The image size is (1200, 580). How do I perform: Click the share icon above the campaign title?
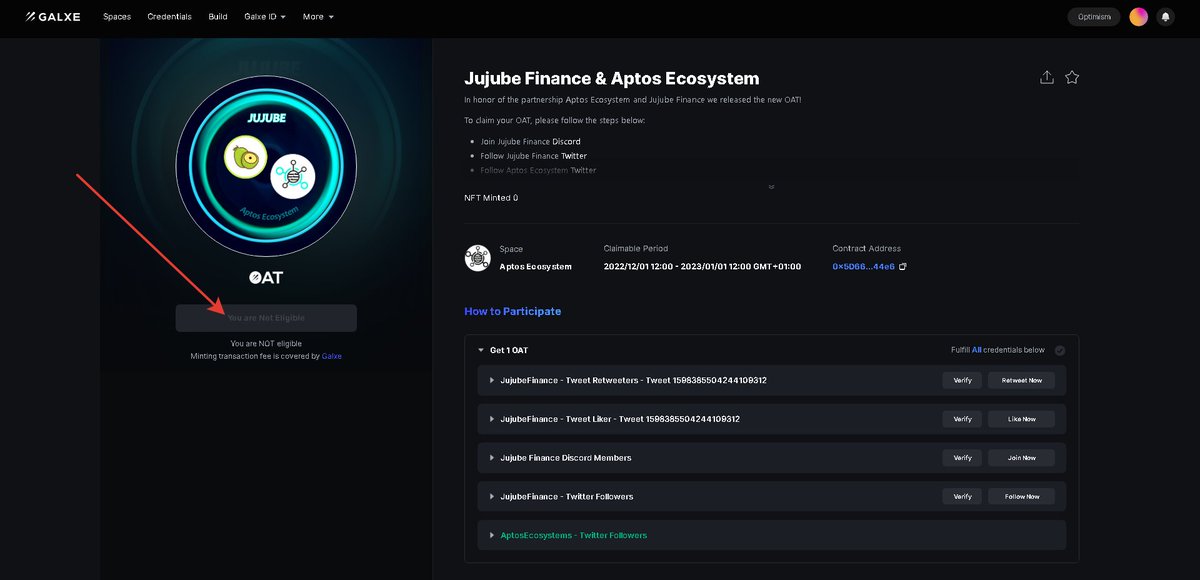pos(1047,76)
